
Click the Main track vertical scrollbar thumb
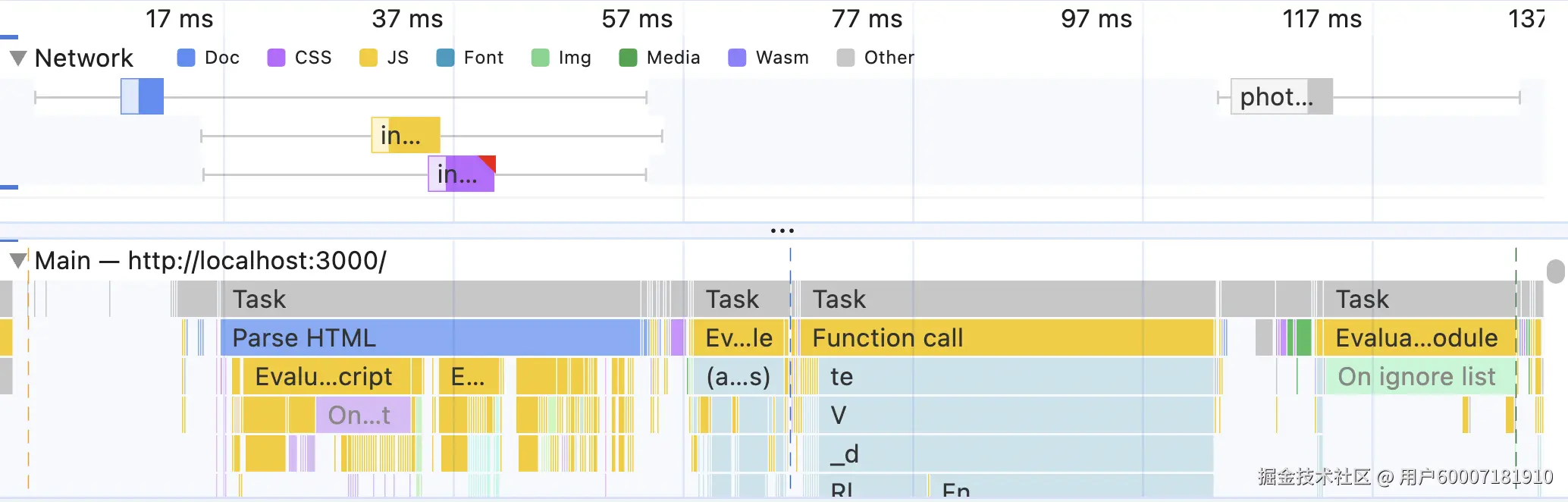point(1555,271)
